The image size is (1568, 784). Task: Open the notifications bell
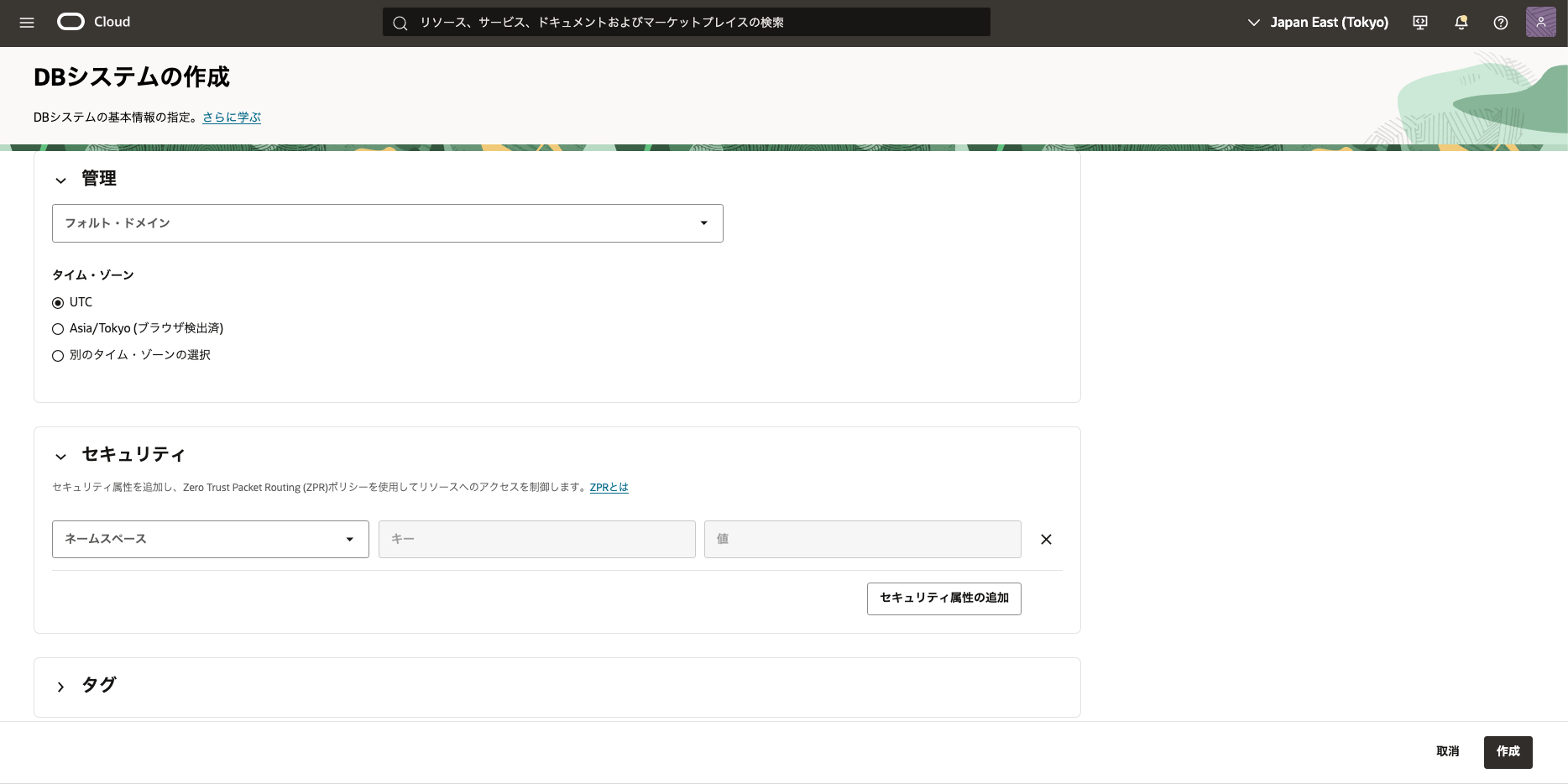pyautogui.click(x=1461, y=23)
